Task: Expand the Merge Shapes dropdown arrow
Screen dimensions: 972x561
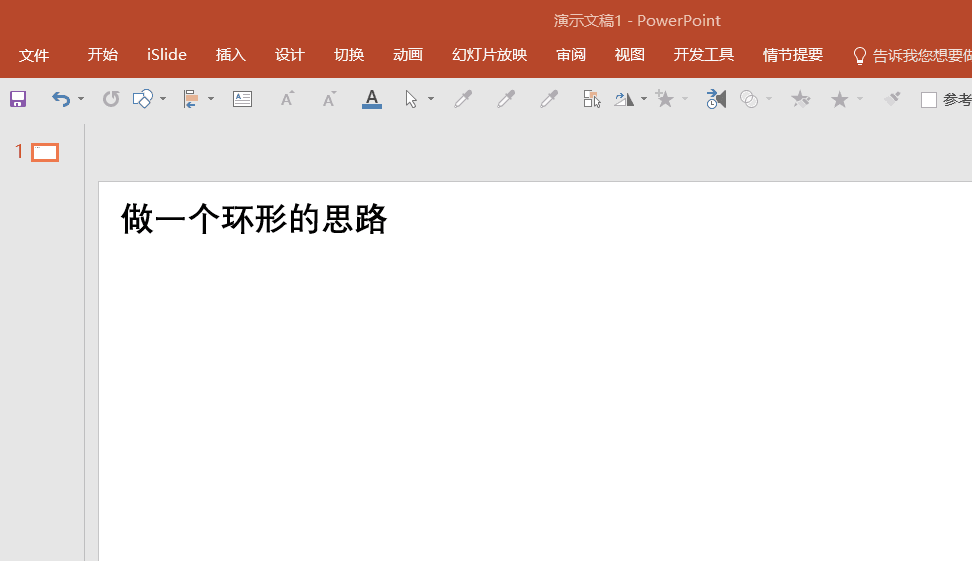Action: pyautogui.click(x=769, y=99)
